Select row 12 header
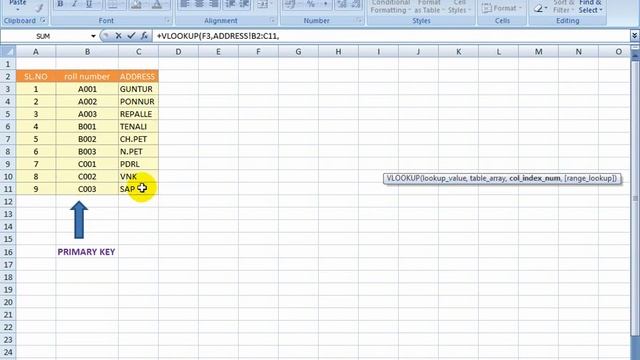The height and width of the screenshot is (360, 640). [8, 202]
